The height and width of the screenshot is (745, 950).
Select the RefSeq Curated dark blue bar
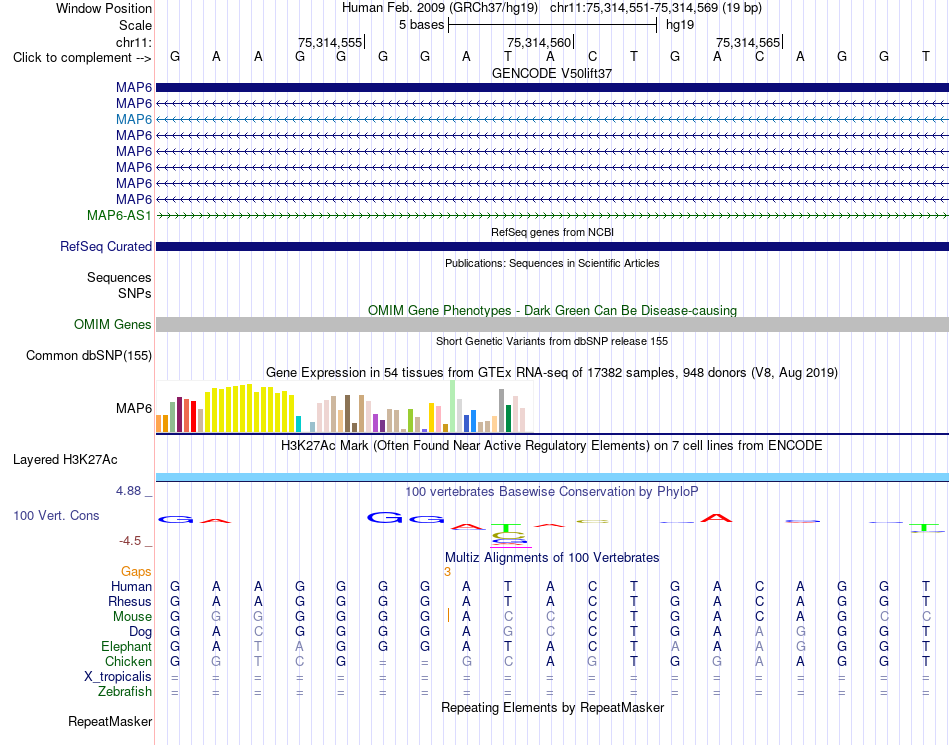(x=552, y=247)
